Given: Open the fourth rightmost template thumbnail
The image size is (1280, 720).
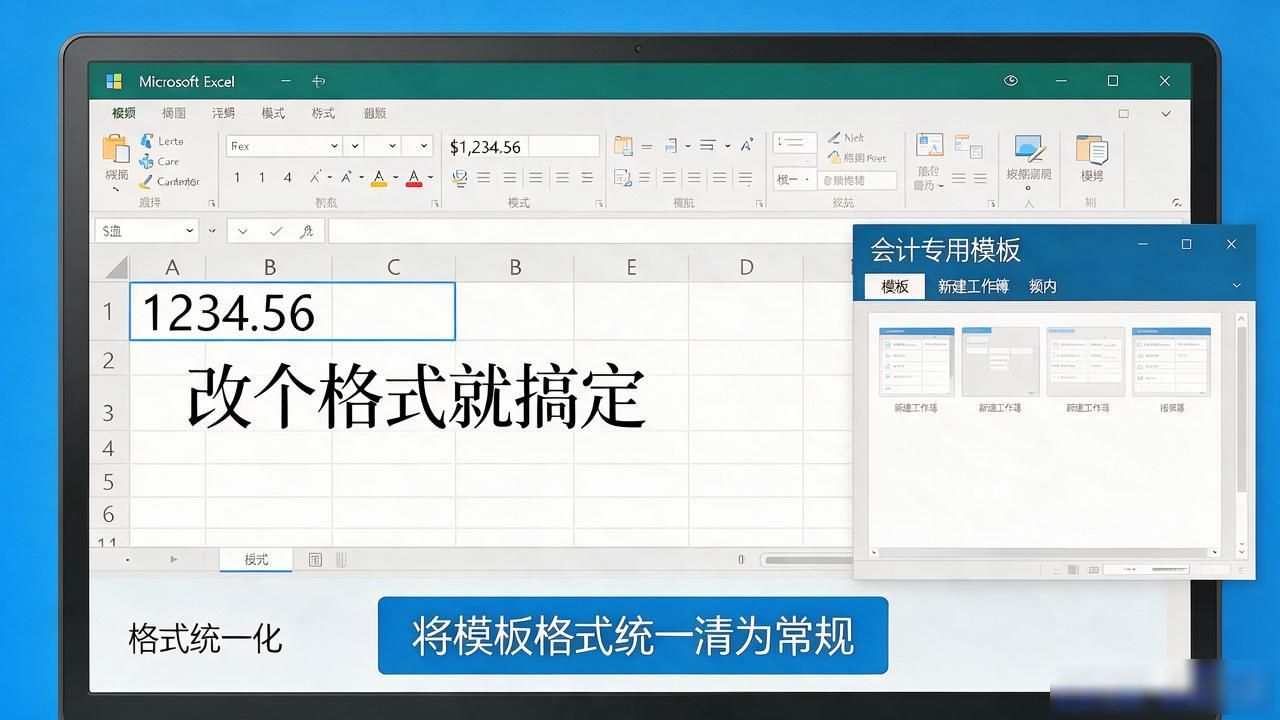Looking at the screenshot, I should pos(1171,362).
